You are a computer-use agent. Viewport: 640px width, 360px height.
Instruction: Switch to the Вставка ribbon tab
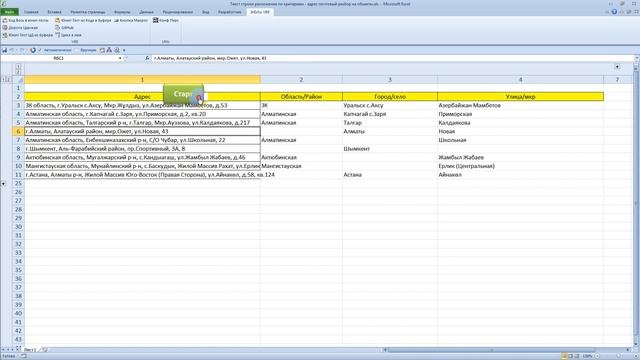coord(54,12)
